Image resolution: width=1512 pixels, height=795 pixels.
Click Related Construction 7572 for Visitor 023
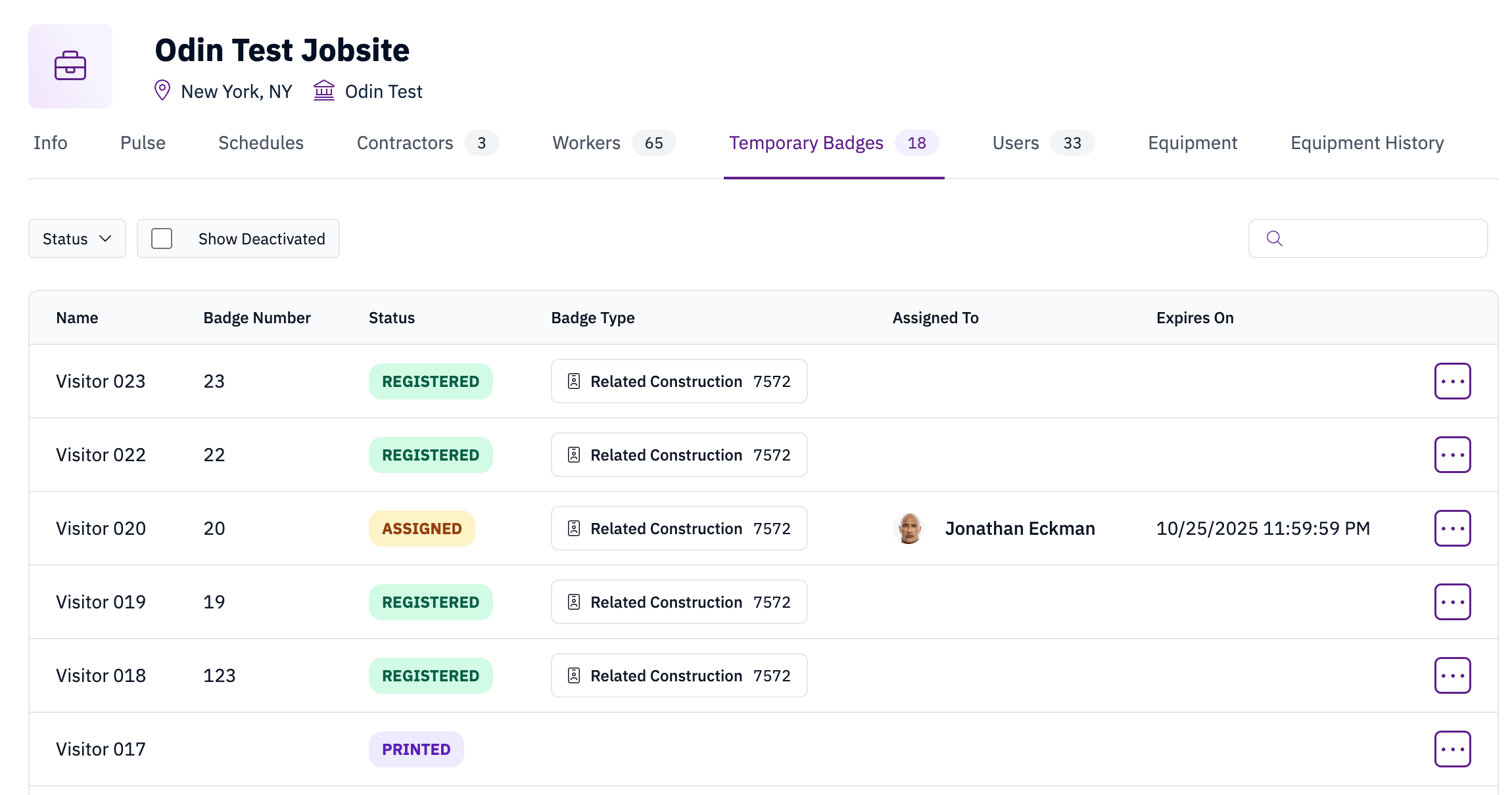[679, 381]
